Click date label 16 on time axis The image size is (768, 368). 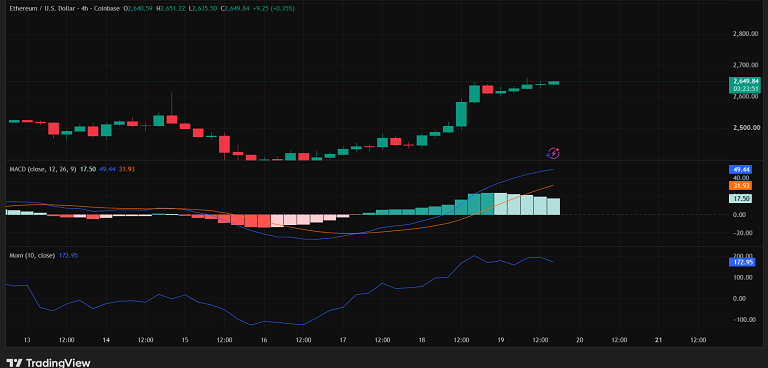pyautogui.click(x=264, y=340)
